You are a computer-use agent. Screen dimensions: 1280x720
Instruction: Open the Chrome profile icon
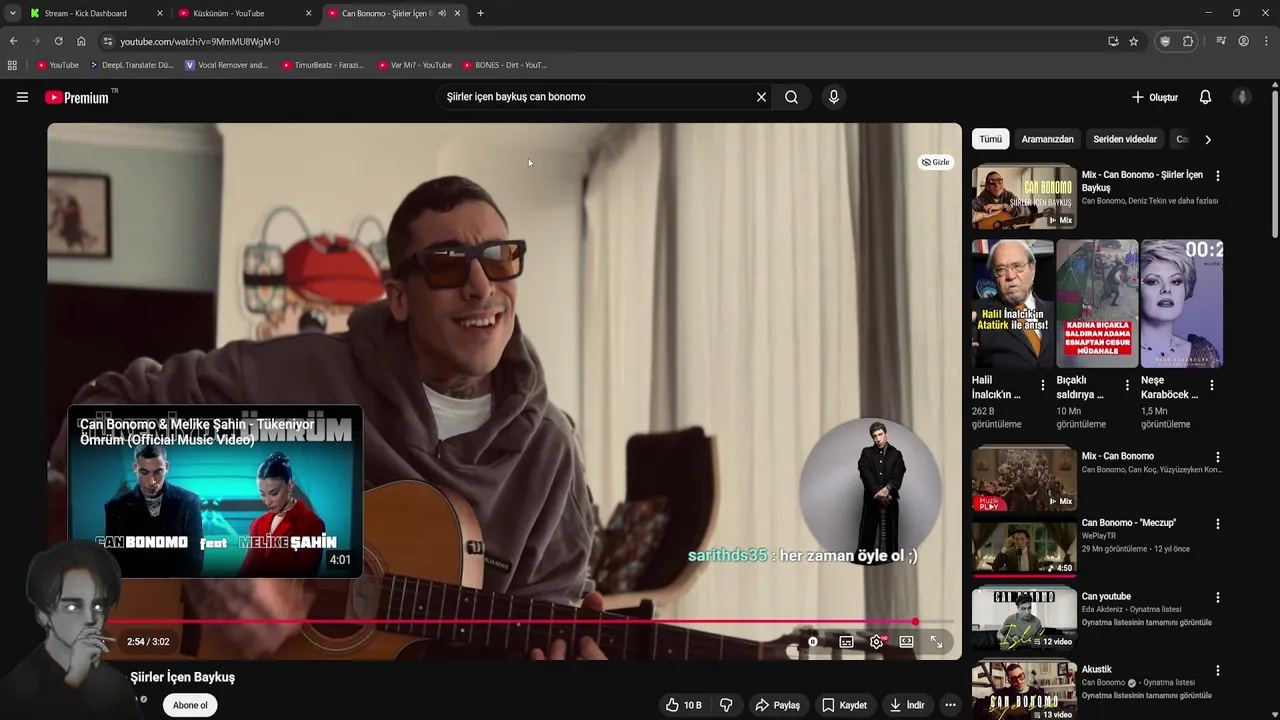coord(1243,41)
